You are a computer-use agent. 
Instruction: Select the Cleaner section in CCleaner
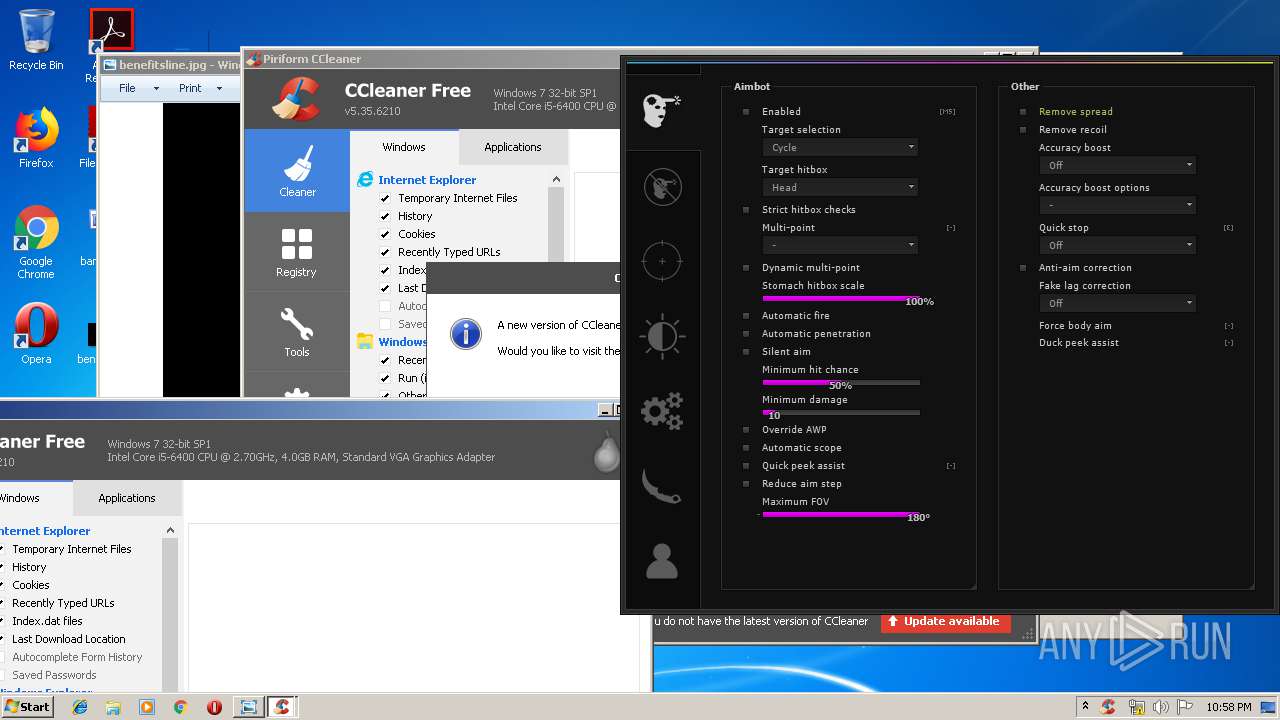(297, 170)
